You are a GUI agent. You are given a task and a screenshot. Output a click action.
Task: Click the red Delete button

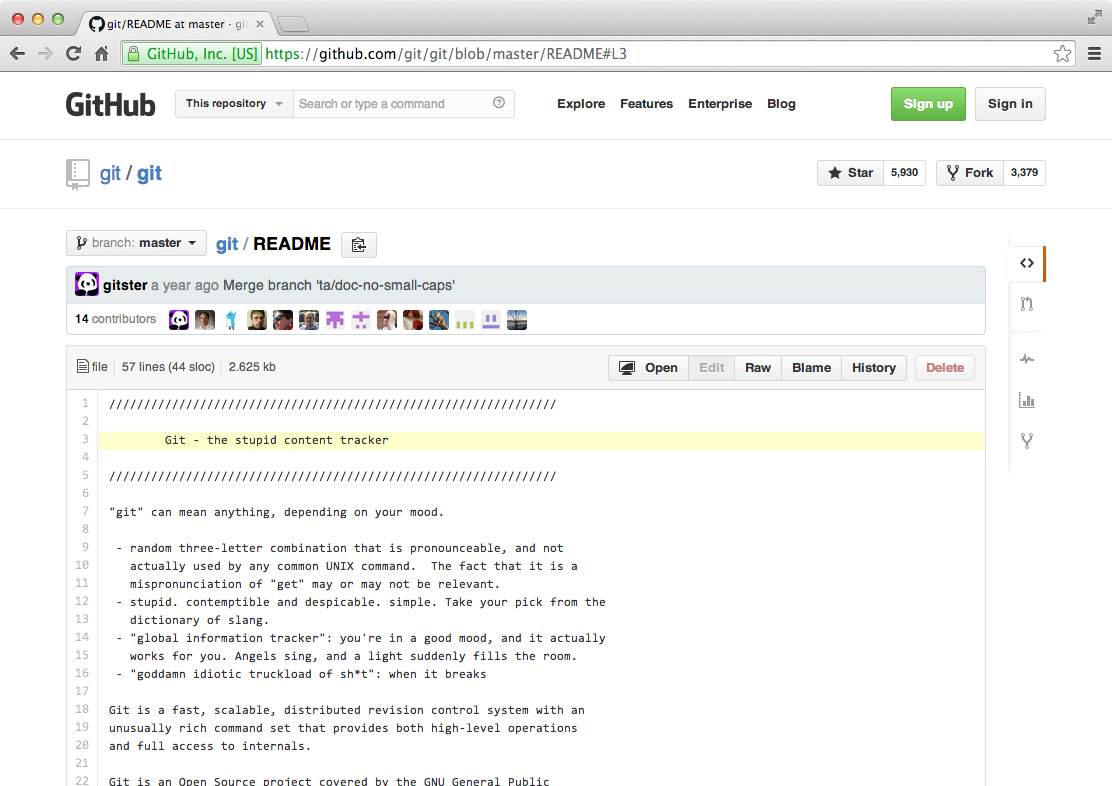pos(945,367)
